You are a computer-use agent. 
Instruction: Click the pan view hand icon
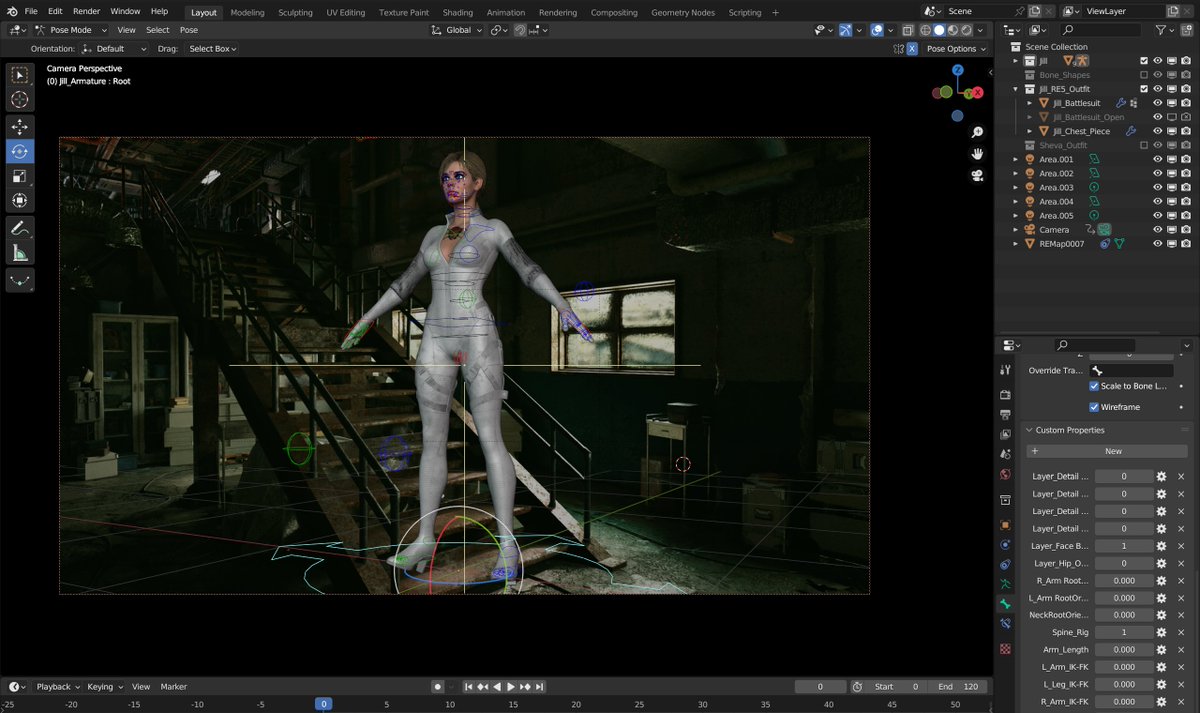pos(977,154)
